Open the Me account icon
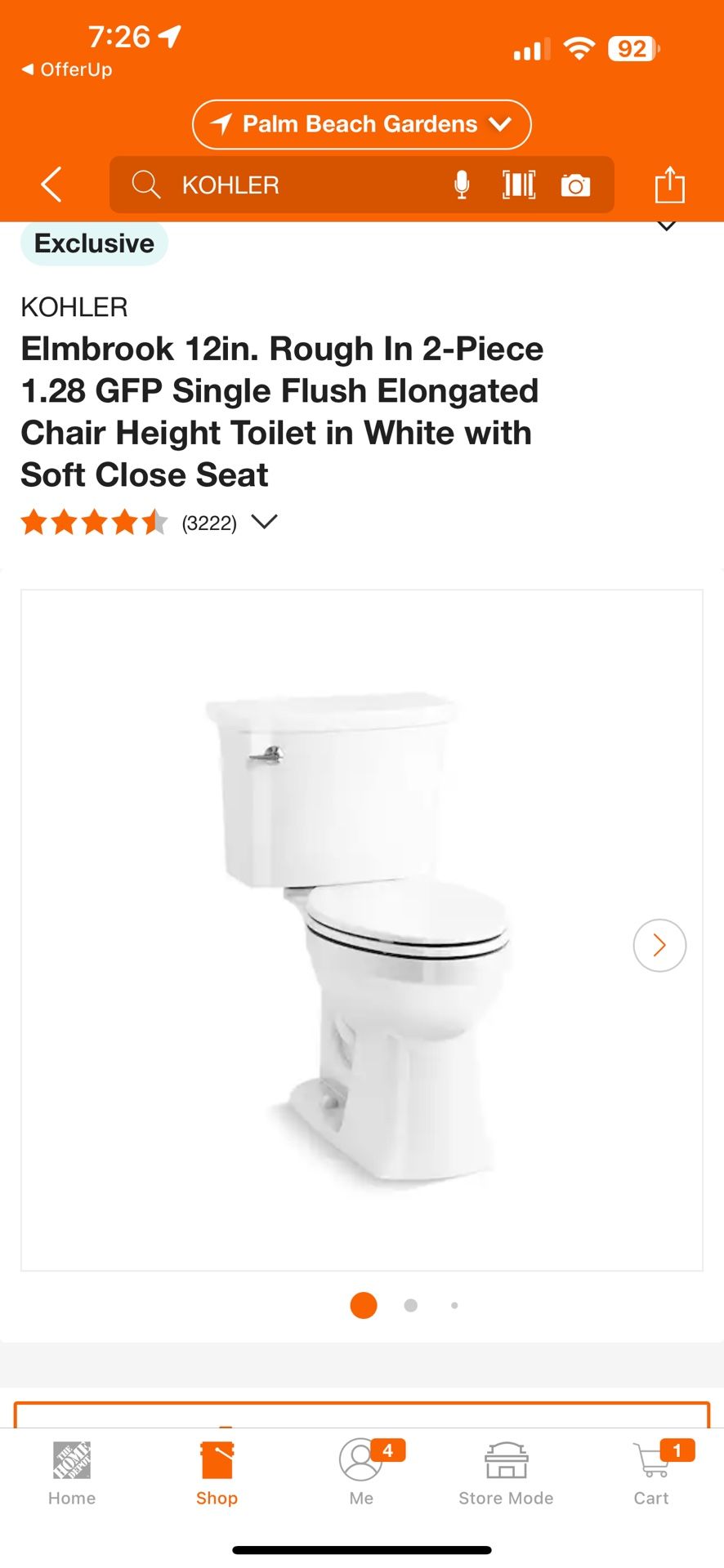 (361, 1473)
